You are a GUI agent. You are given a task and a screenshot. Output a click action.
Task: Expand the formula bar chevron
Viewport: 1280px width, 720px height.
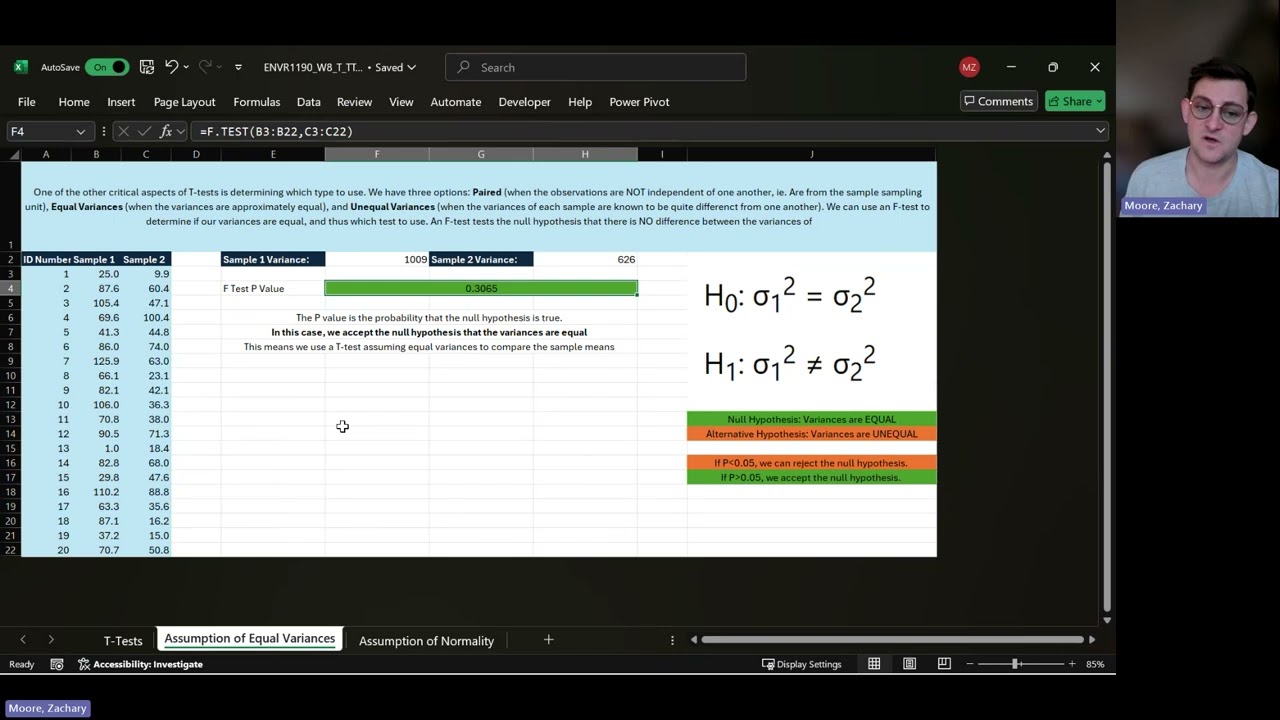coord(1100,131)
